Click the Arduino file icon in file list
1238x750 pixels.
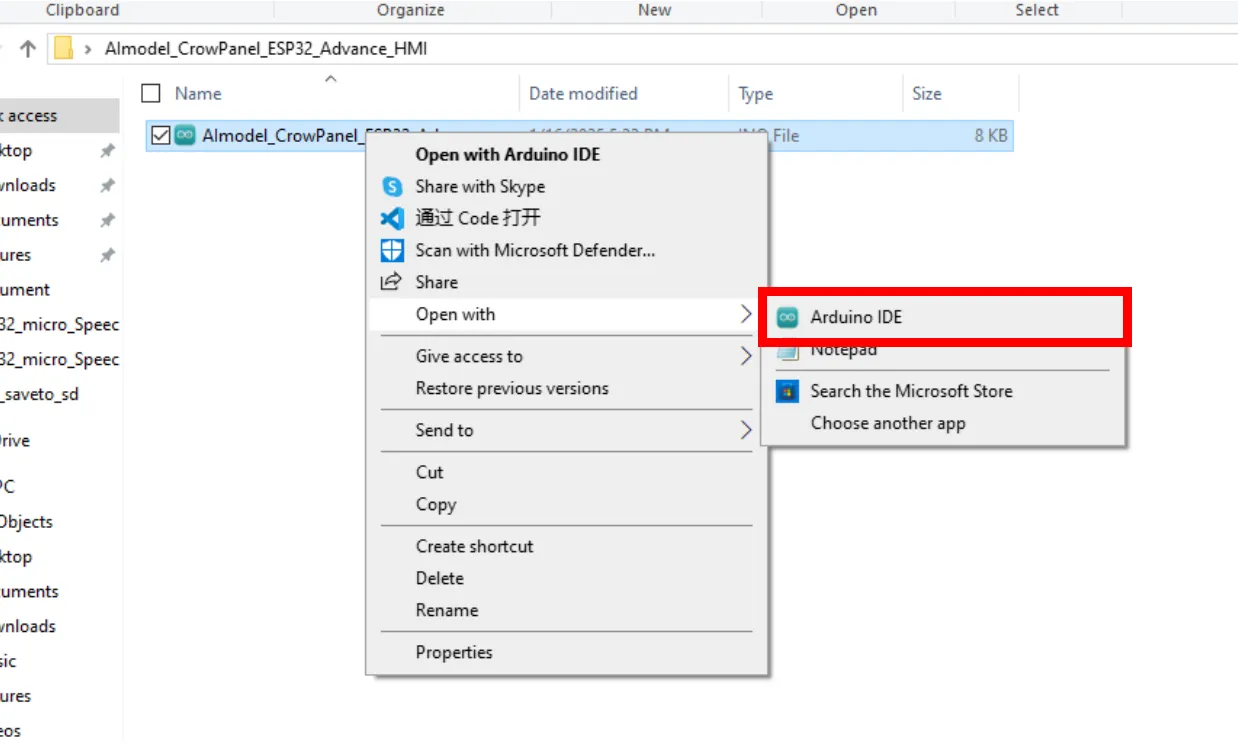tap(185, 135)
